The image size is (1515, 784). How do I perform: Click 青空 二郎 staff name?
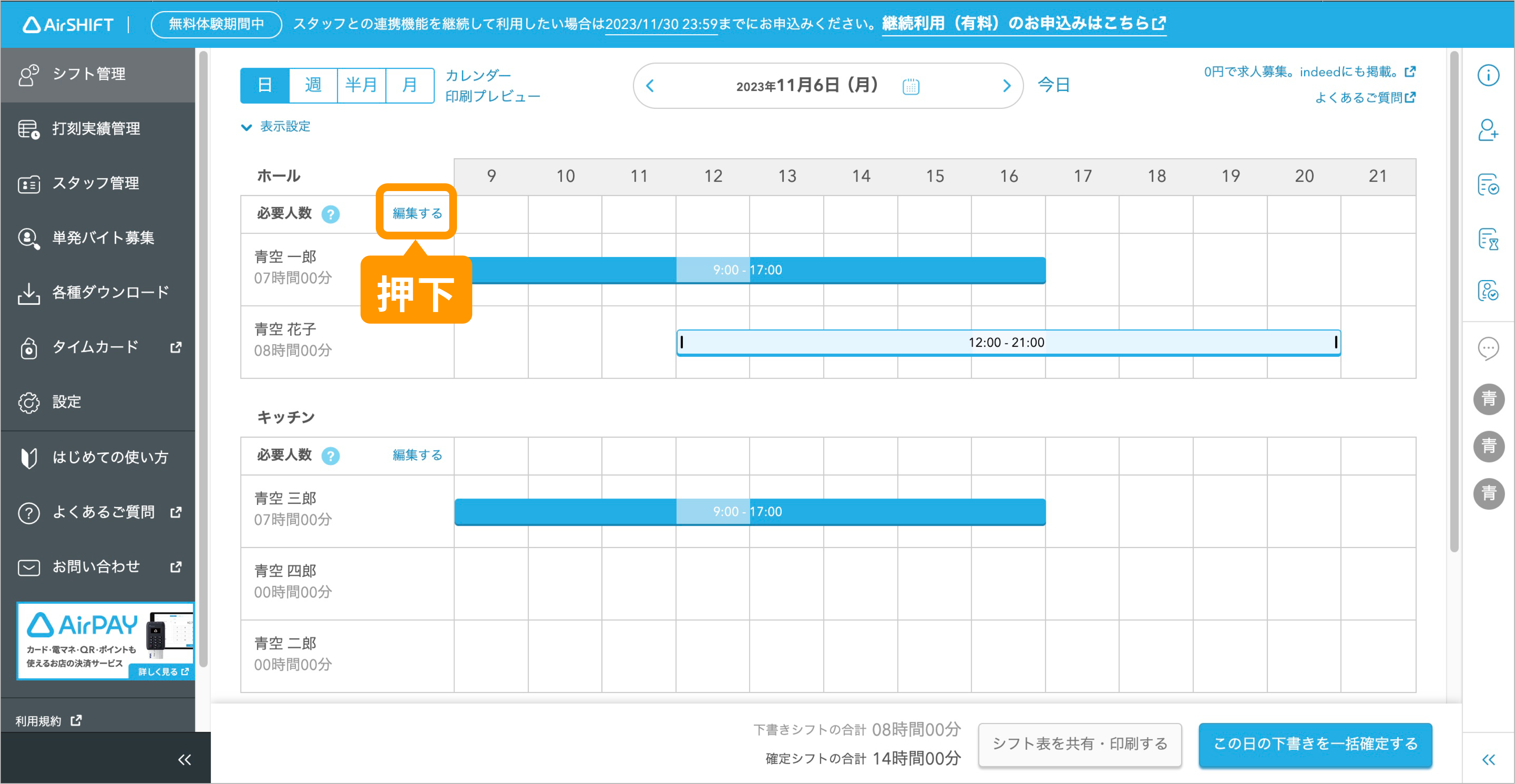[x=285, y=644]
